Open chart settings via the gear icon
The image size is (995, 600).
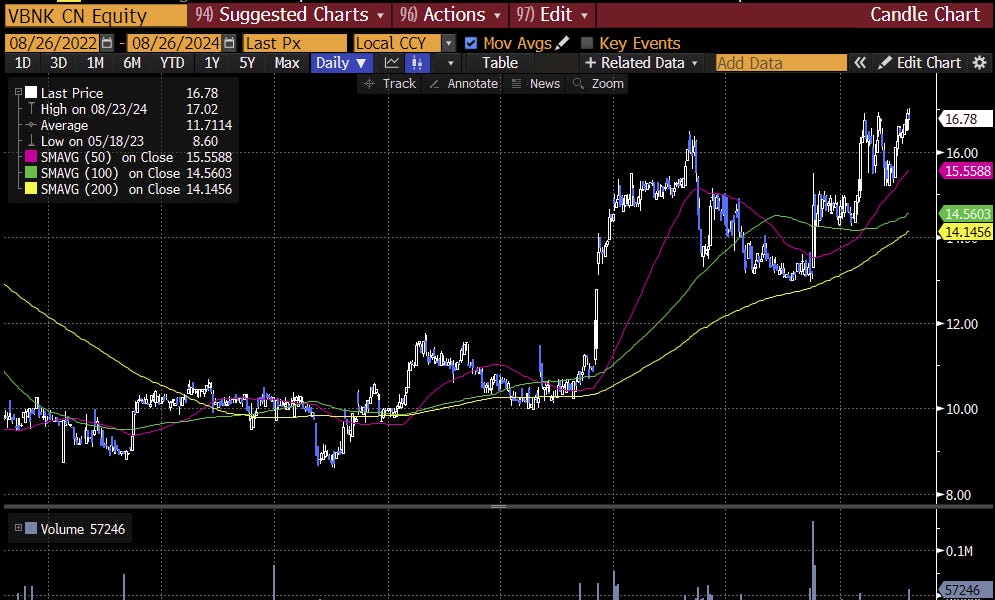[980, 62]
